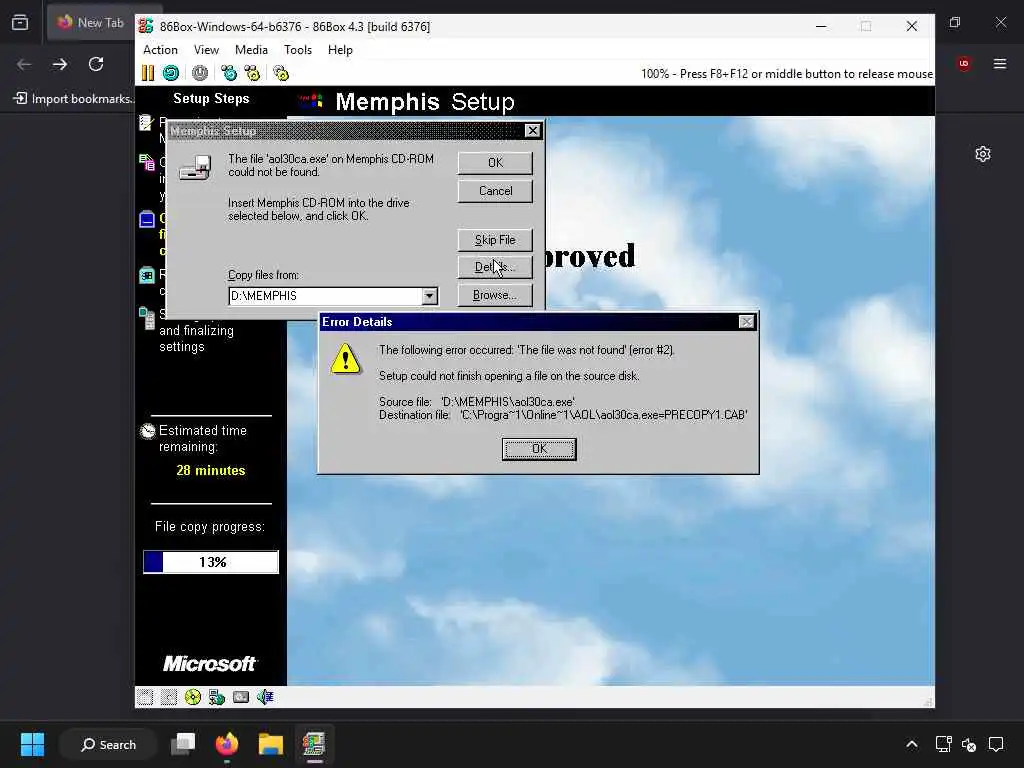Click the Source file path text
1024x768 pixels.
pos(508,402)
